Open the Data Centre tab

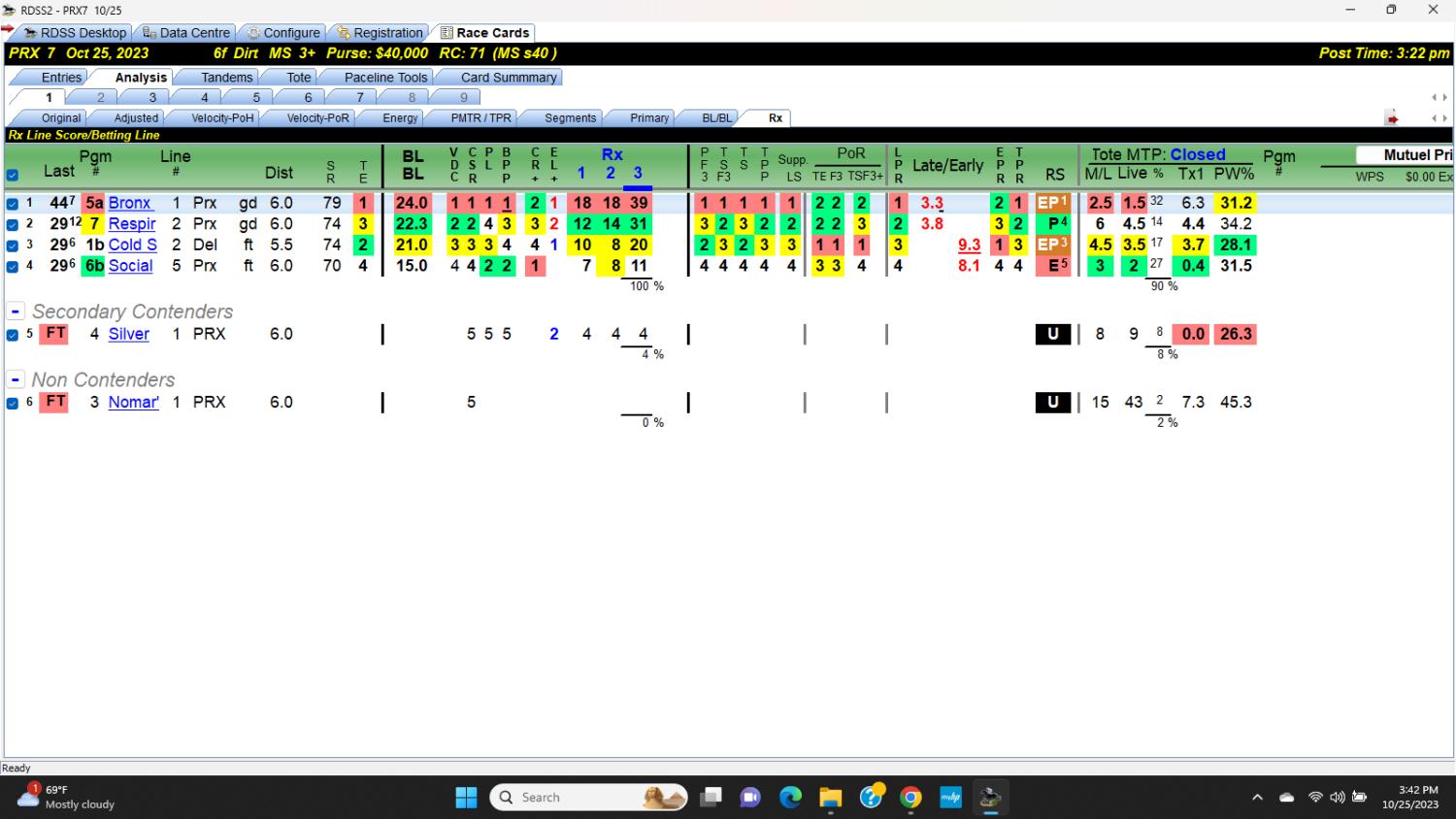tap(185, 33)
